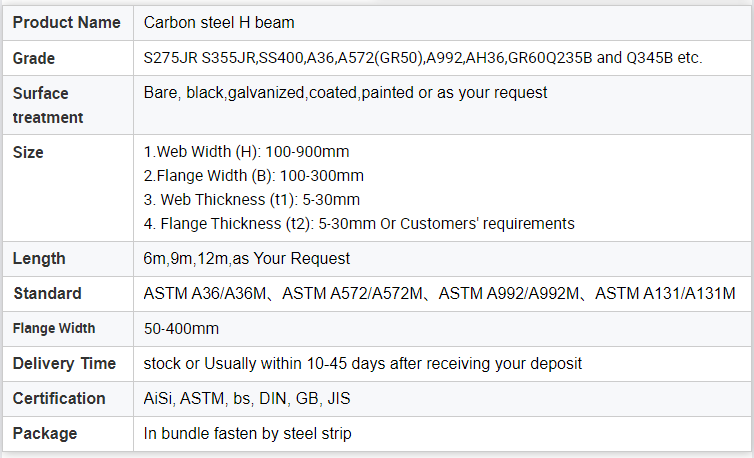Click the Standard row label
754x458 pixels.
pos(47,294)
